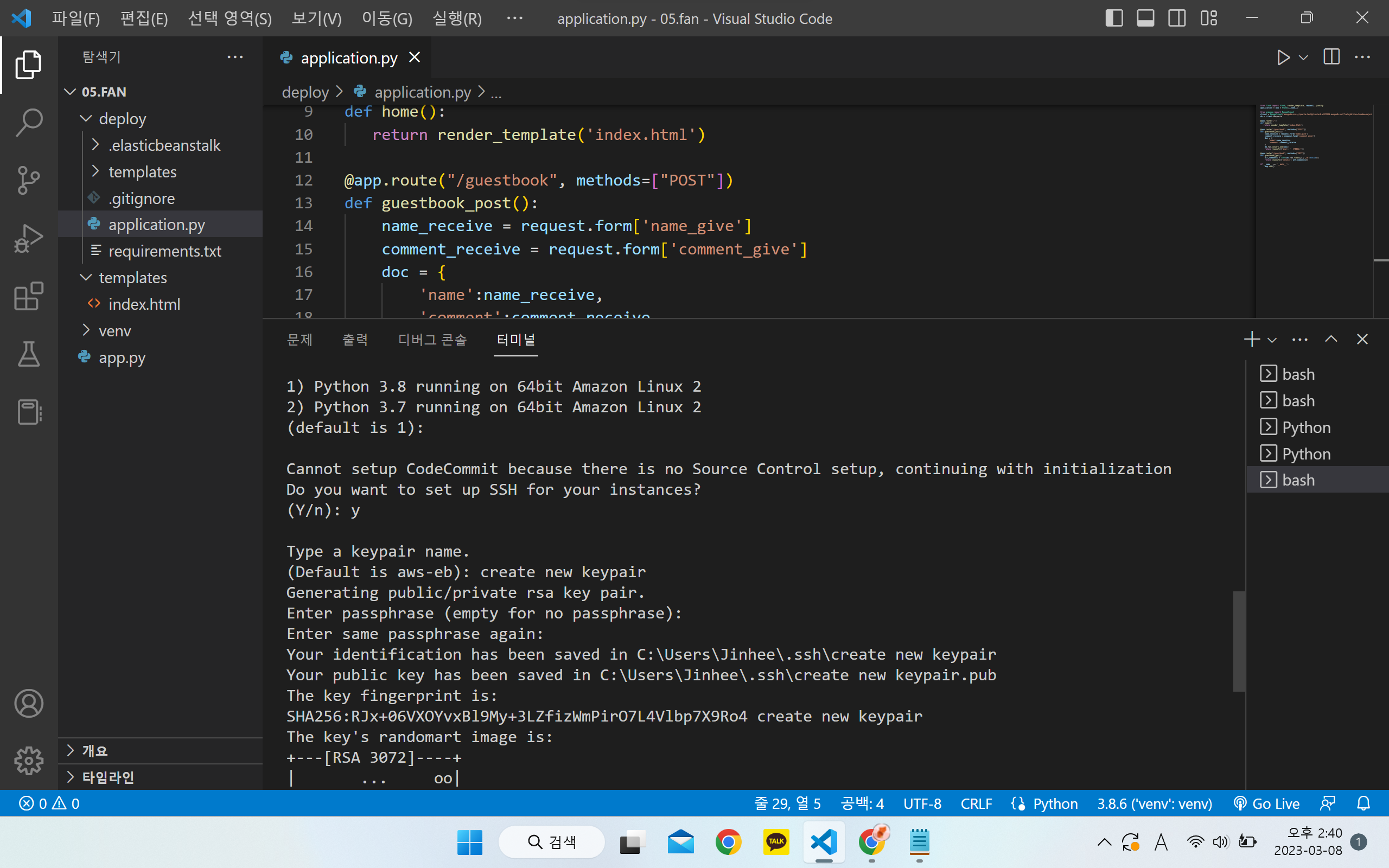
Task: Switch to the 출력 output tab
Action: (355, 339)
